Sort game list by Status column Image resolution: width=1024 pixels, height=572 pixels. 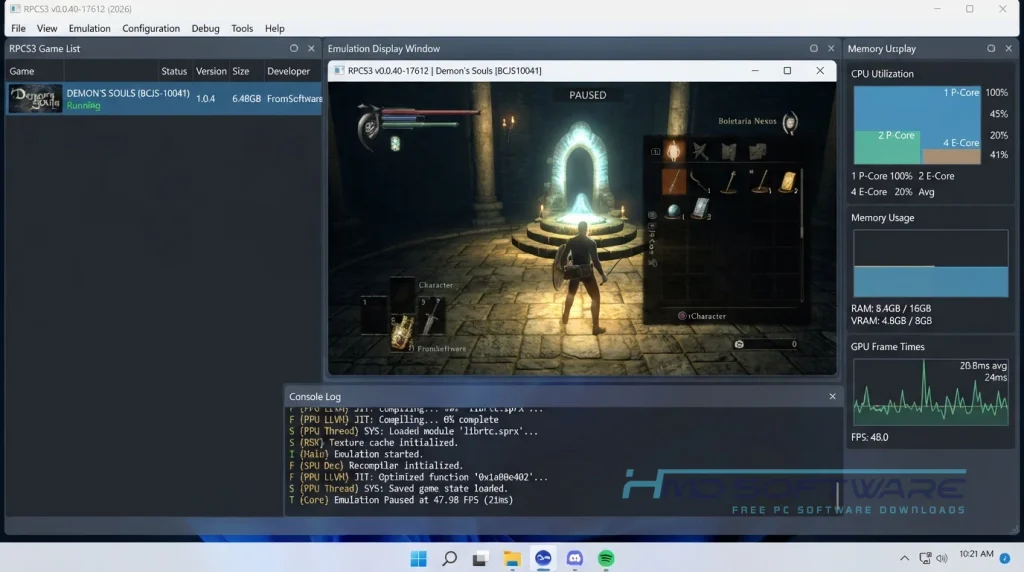pos(174,71)
